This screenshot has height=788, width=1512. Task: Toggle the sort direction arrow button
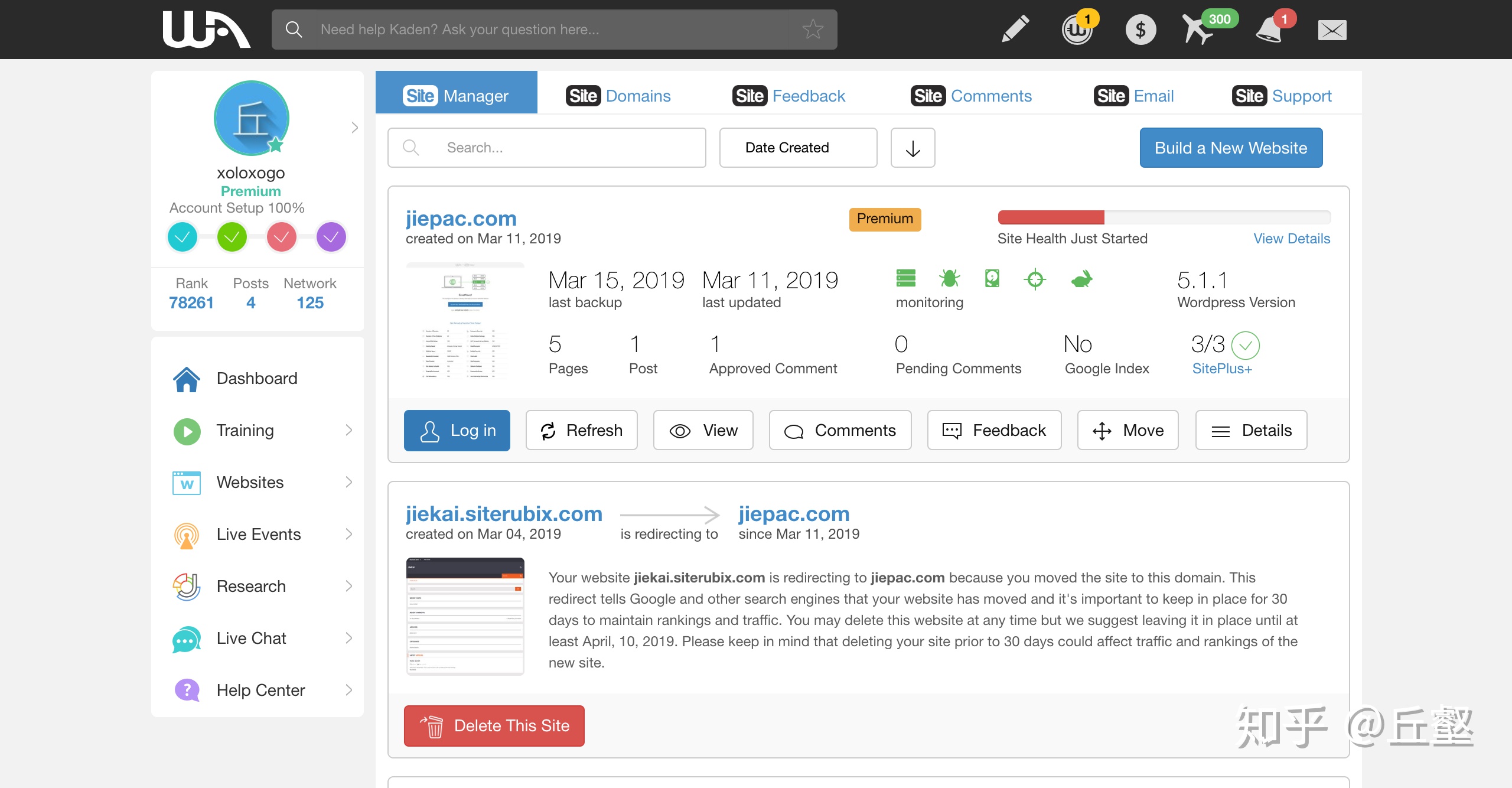point(913,148)
